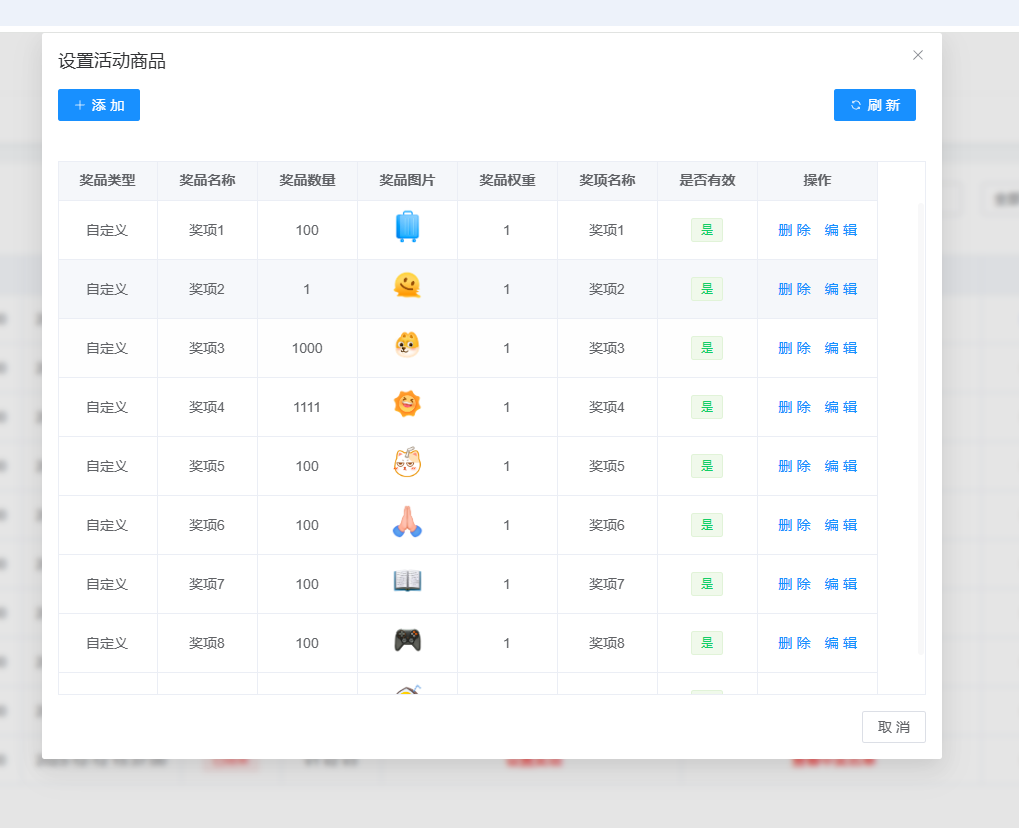Click the game controller image for 奖项8
This screenshot has width=1019, height=828.
(x=407, y=641)
